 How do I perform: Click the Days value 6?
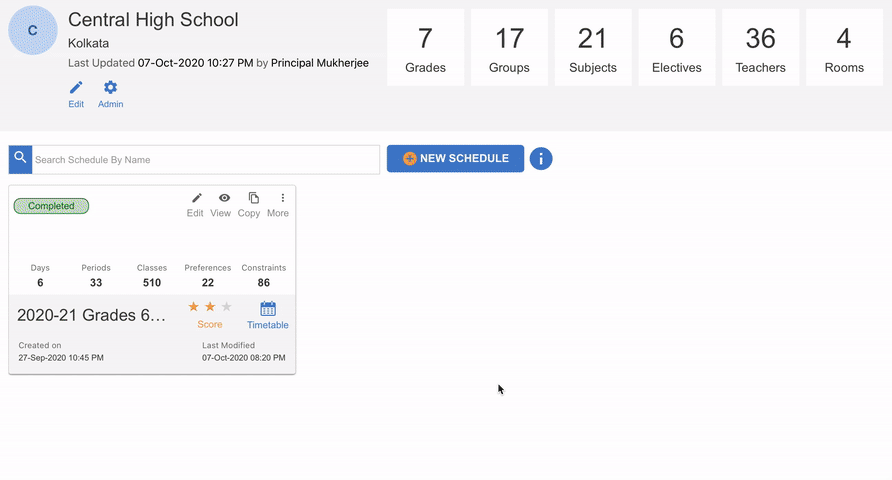pos(40,283)
